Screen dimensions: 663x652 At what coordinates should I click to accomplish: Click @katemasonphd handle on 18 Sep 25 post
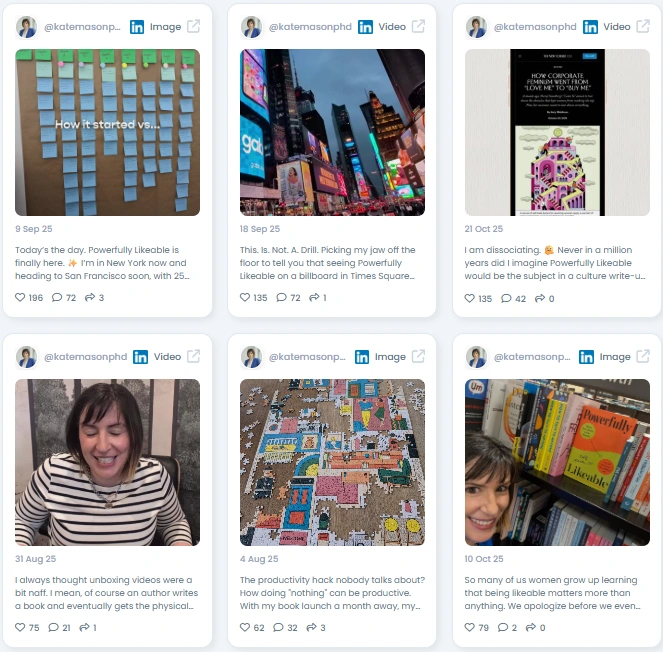310,27
